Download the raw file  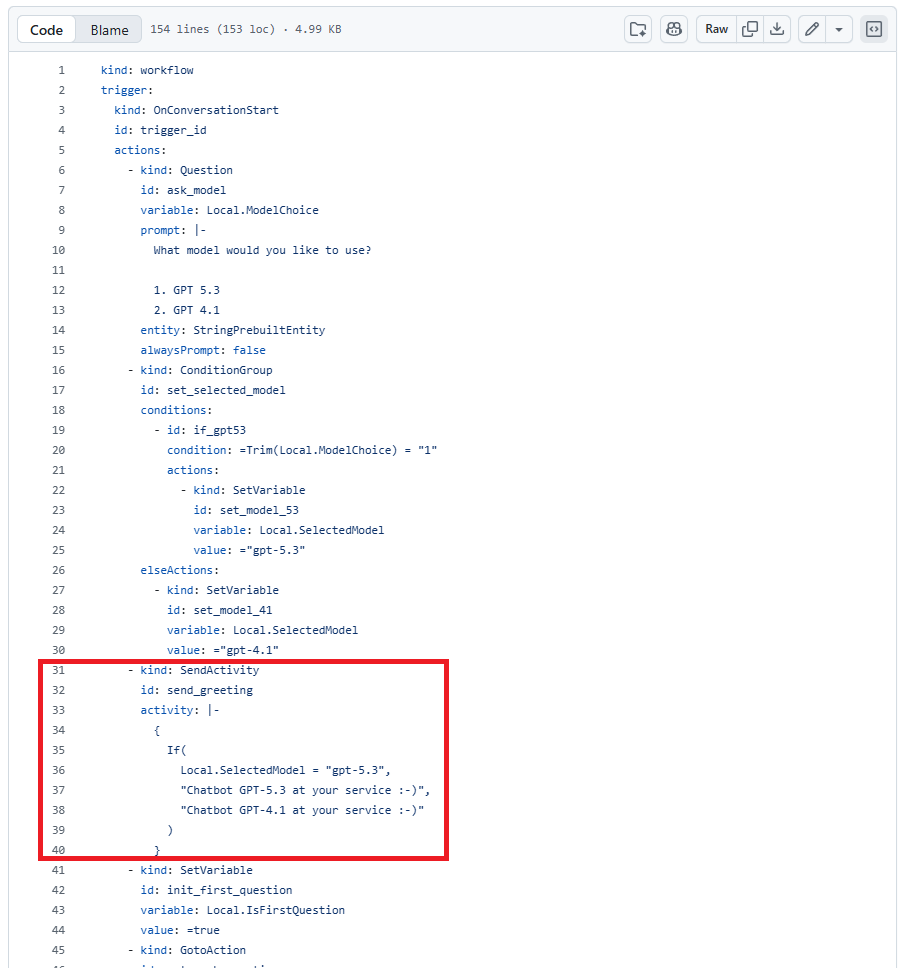[x=777, y=29]
